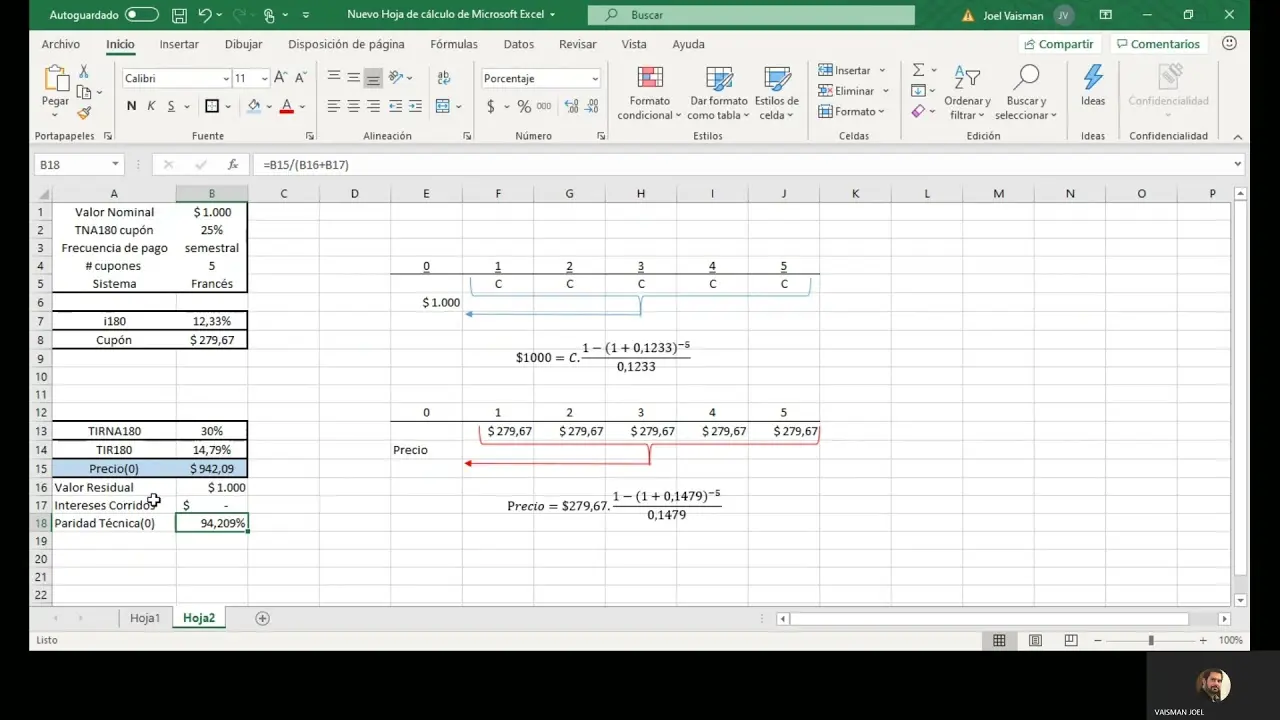Viewport: 1280px width, 720px height.
Task: Click the Wrap Text icon
Action: click(443, 78)
